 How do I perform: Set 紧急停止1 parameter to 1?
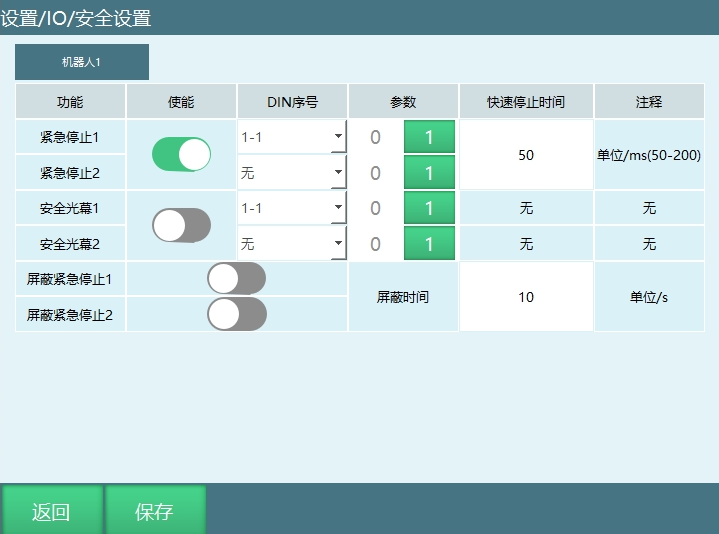(429, 137)
